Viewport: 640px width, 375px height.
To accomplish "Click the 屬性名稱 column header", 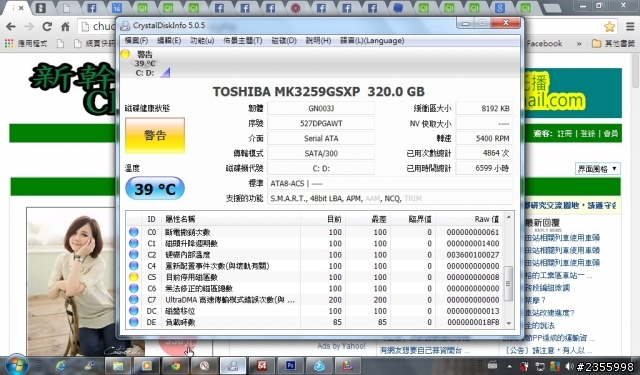I will click(x=231, y=219).
